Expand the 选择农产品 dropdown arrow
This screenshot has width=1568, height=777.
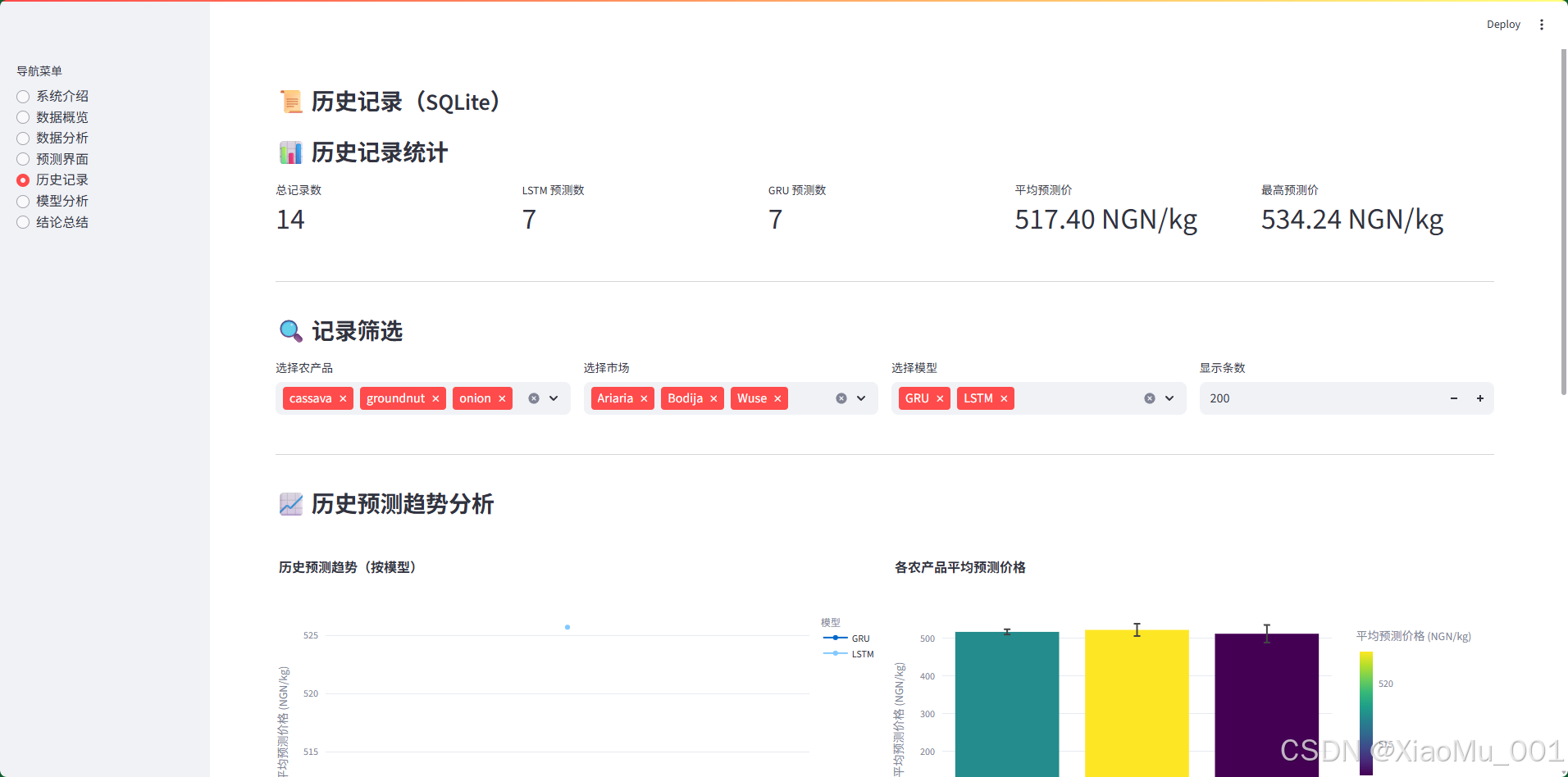(554, 398)
